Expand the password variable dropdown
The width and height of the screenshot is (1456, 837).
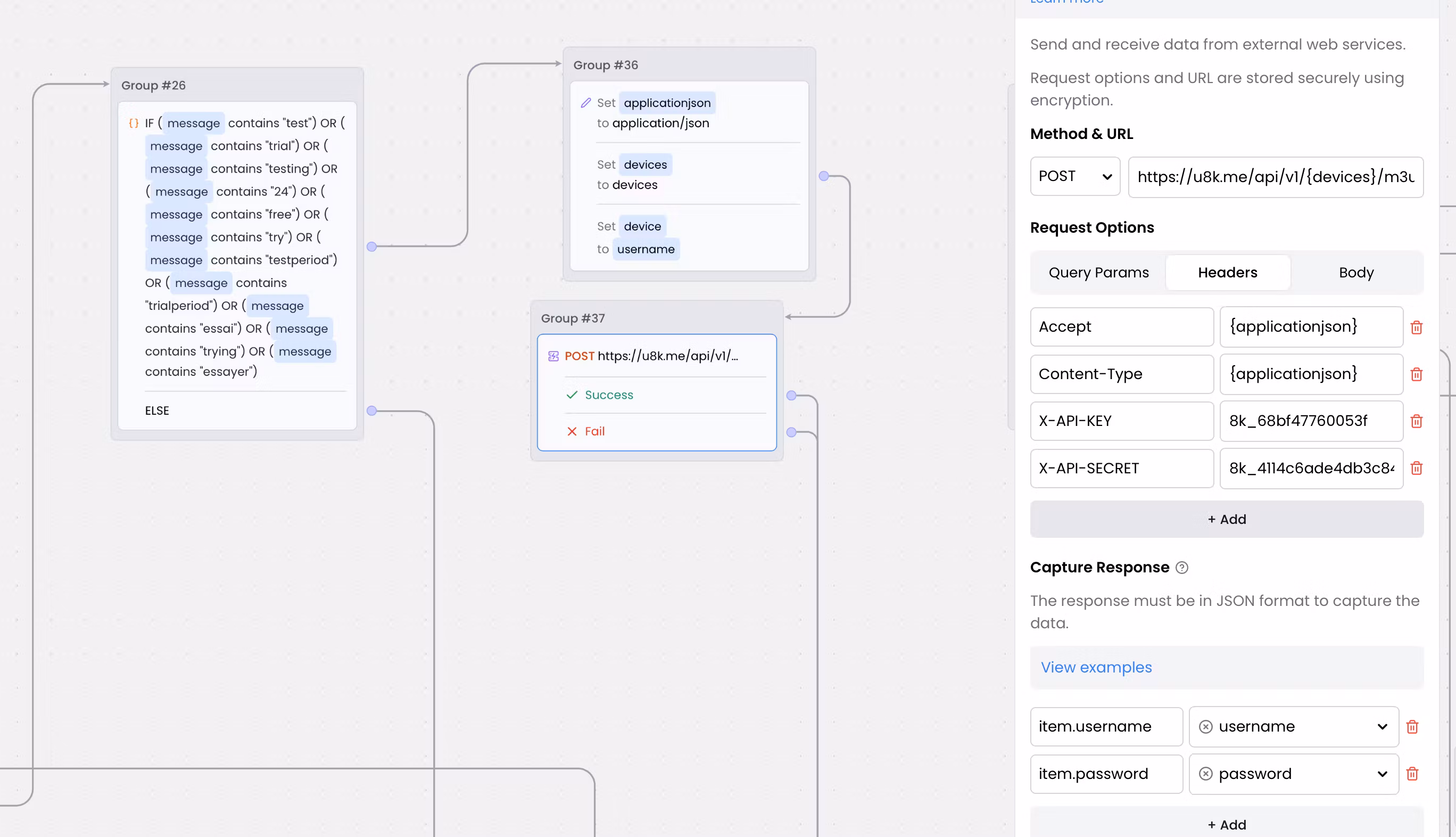click(x=1382, y=774)
